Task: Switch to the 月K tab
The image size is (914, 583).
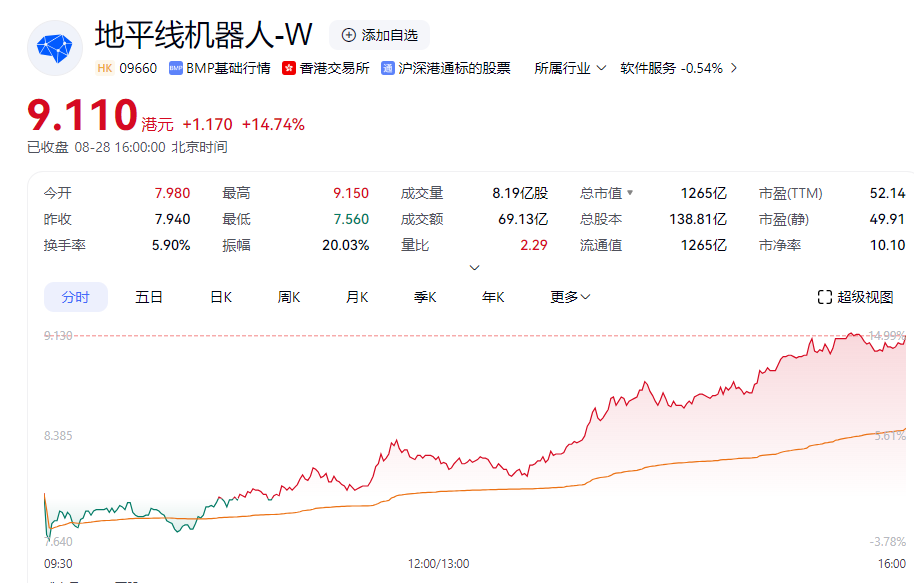Action: [357, 297]
